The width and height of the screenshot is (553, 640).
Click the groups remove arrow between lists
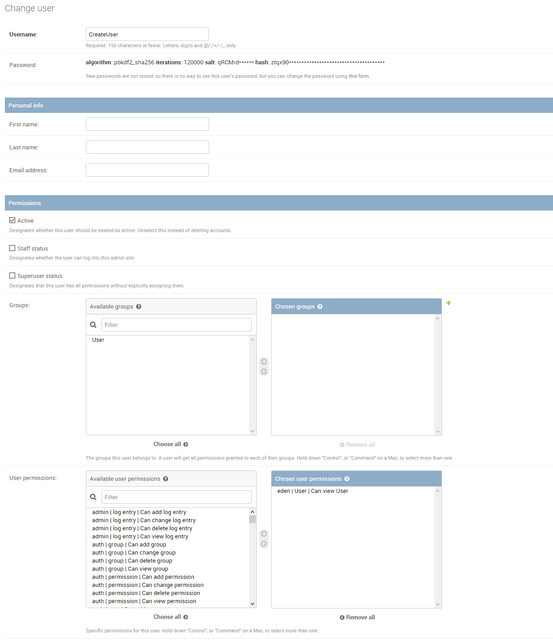[264, 371]
